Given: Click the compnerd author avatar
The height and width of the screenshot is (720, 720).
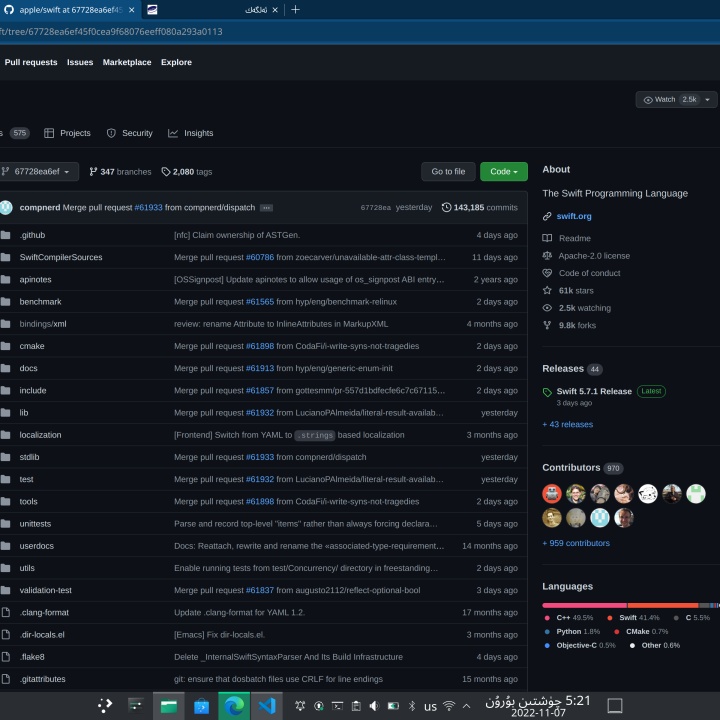Looking at the screenshot, I should click(x=6, y=208).
